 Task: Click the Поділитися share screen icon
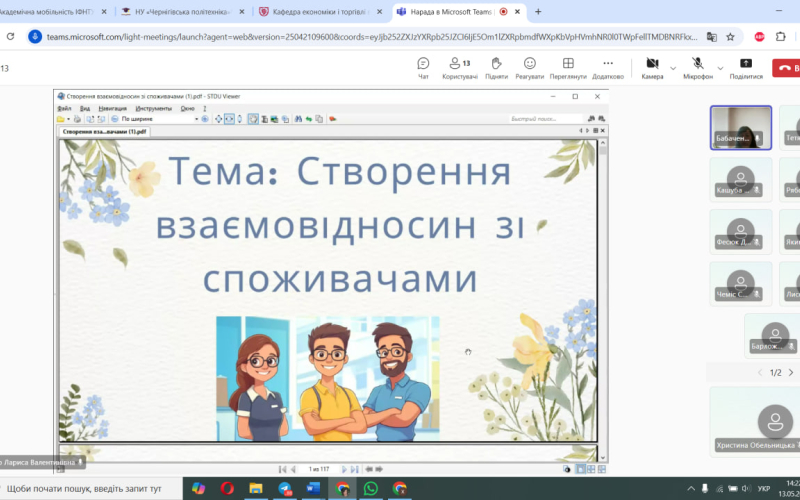(x=746, y=63)
